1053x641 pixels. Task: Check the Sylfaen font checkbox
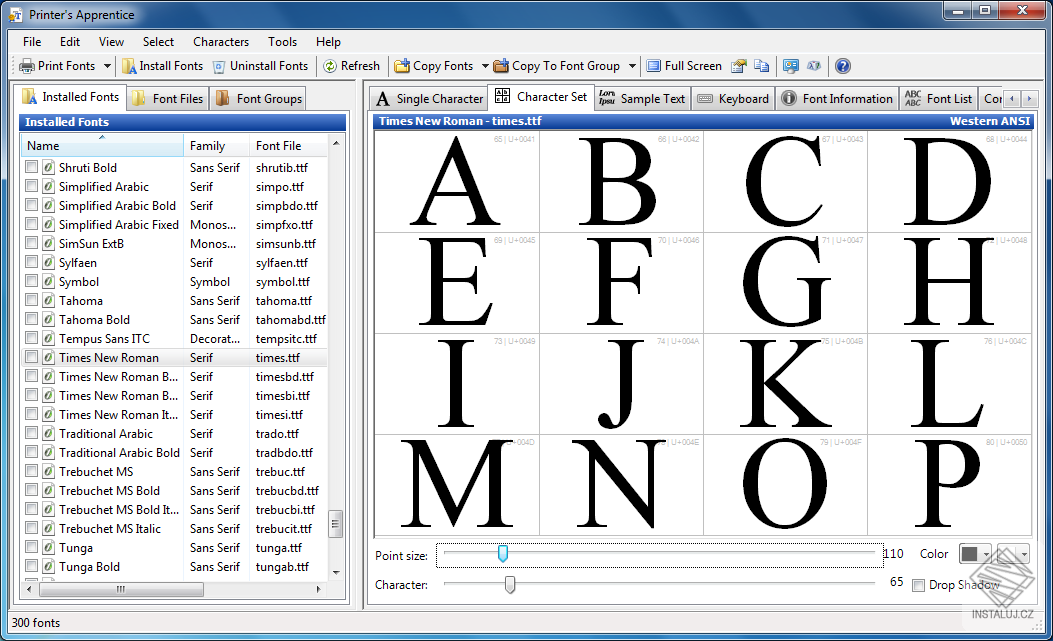click(32, 261)
